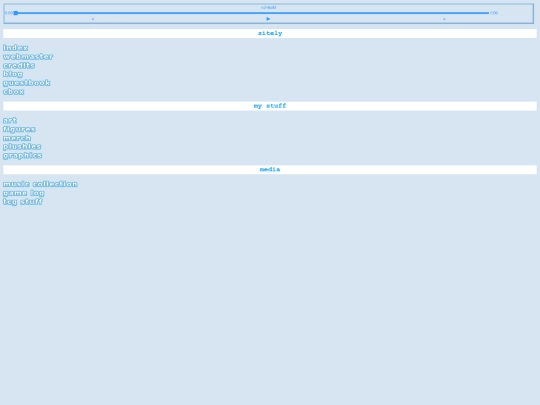This screenshot has width=540, height=405.
Task: Open the cbox link
Action: coord(13,92)
